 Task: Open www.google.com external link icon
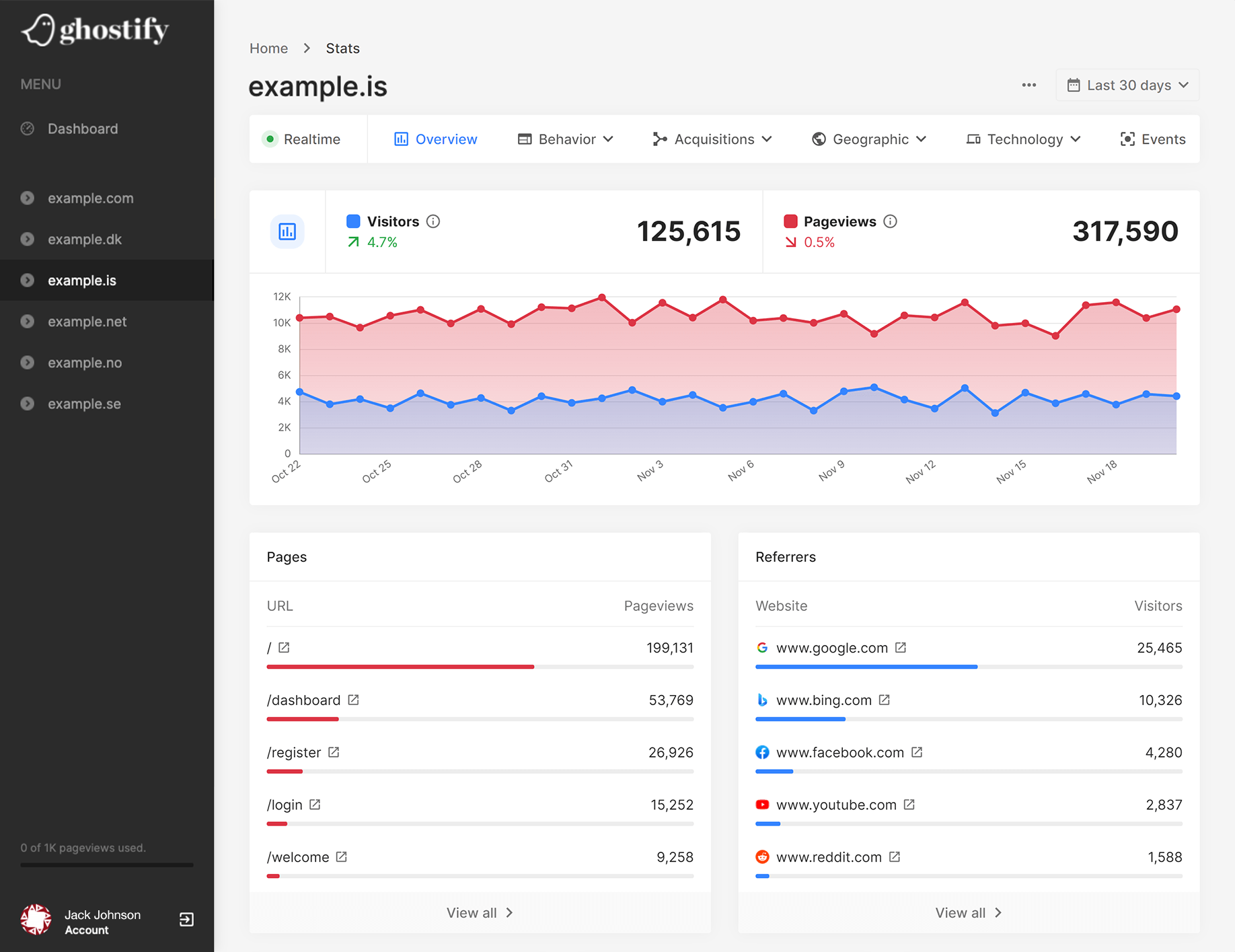[901, 647]
